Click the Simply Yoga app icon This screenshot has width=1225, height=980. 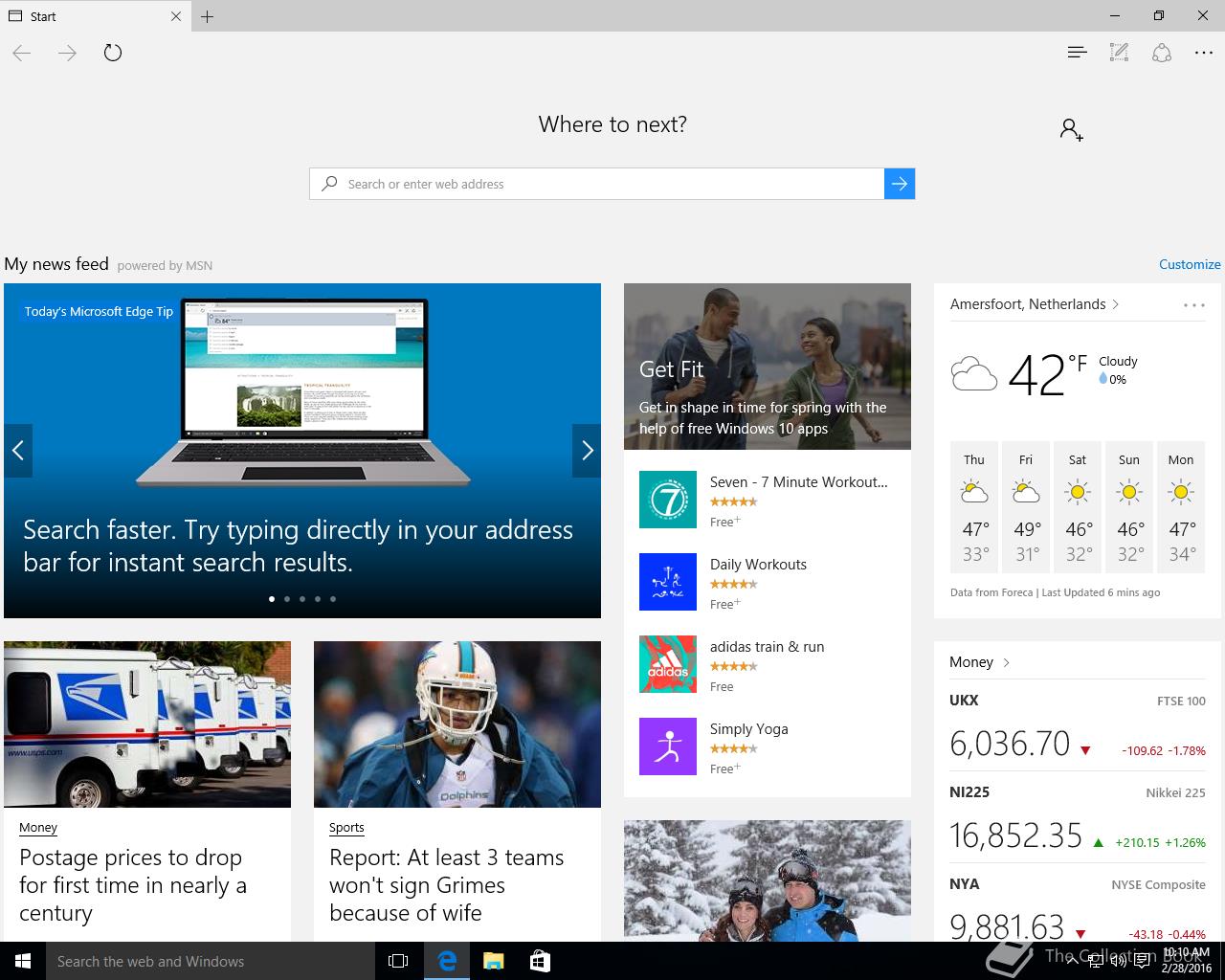(668, 746)
